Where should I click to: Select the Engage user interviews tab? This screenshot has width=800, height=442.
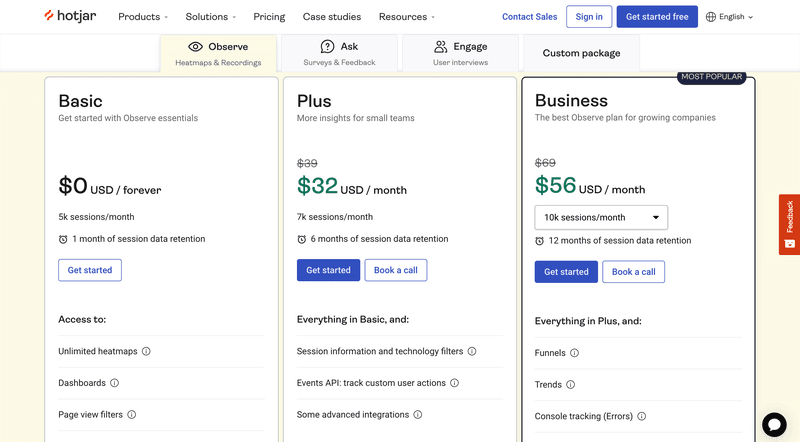pos(460,53)
